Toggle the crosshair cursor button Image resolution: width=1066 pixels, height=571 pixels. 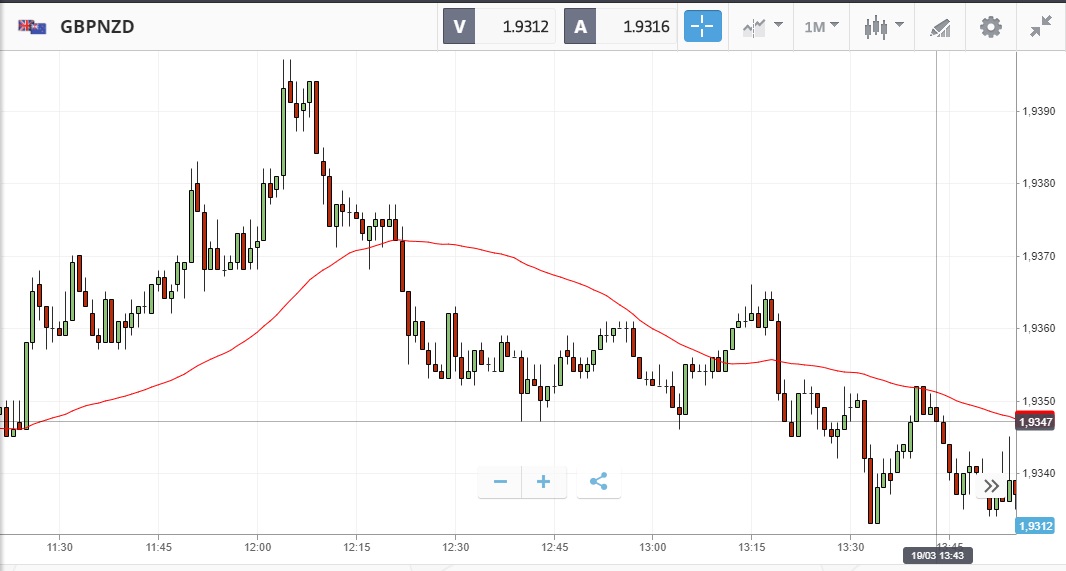tap(702, 26)
